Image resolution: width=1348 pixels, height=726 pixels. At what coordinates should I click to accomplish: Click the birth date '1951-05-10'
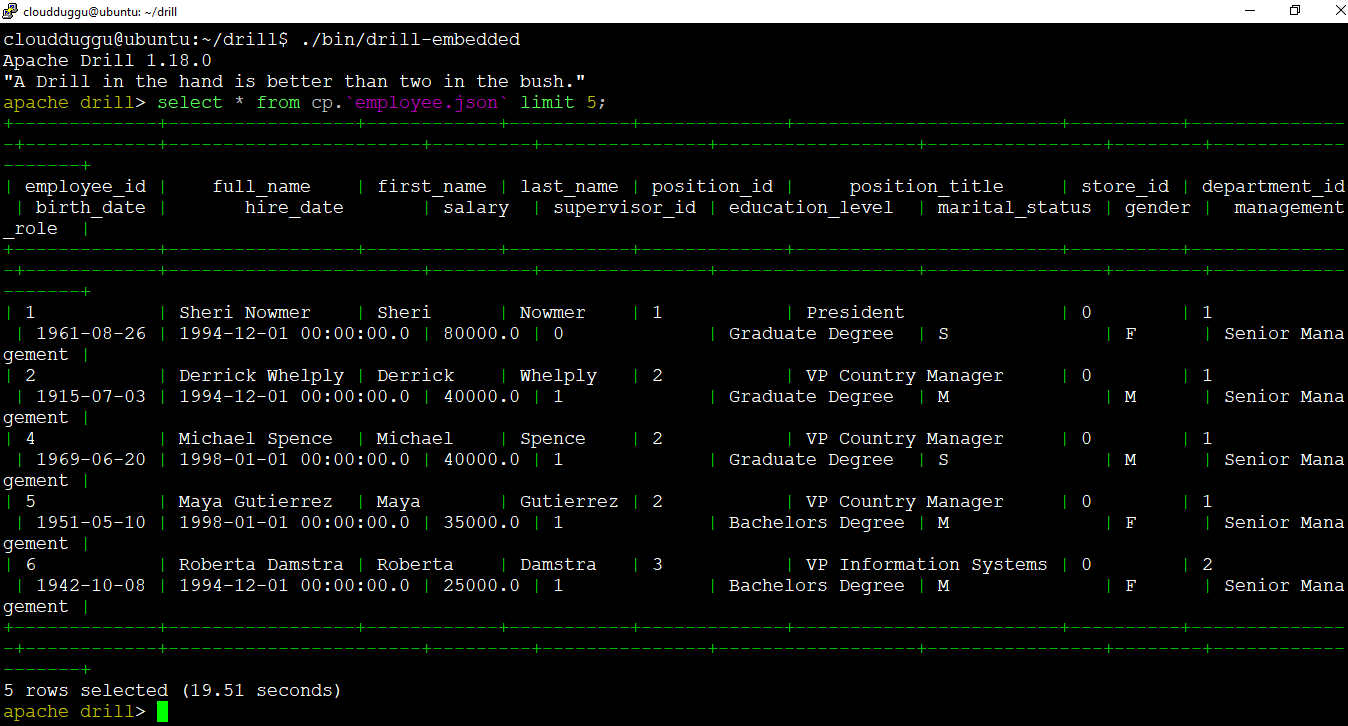pos(90,523)
